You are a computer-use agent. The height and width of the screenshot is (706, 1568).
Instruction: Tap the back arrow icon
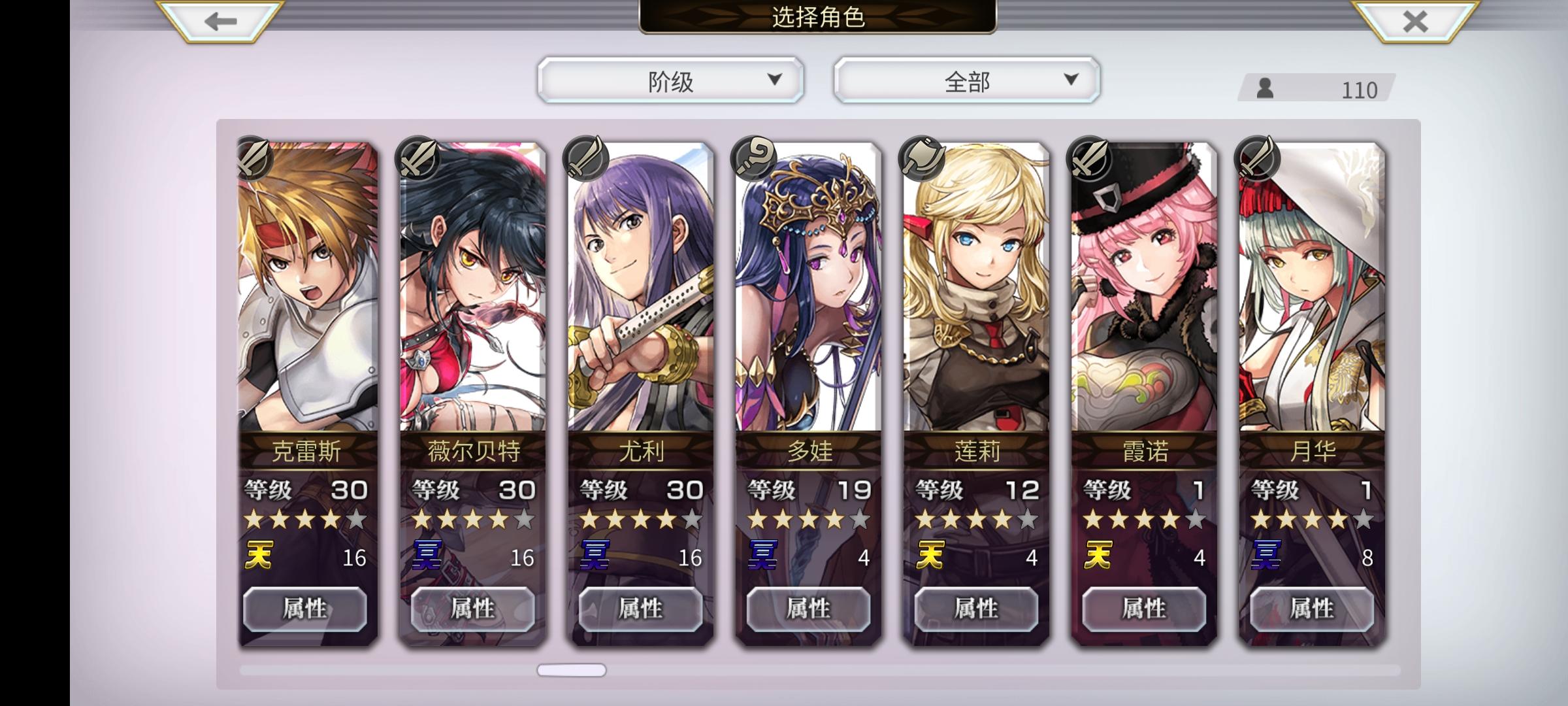[220, 21]
